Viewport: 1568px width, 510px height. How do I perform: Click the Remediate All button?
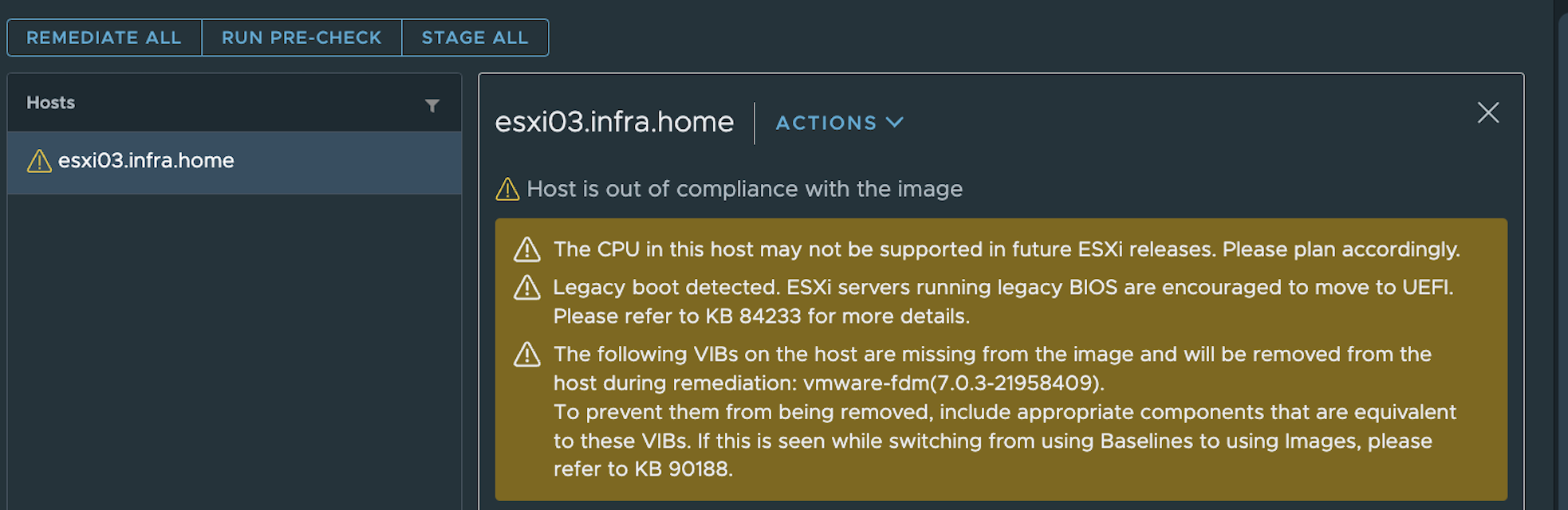point(104,37)
